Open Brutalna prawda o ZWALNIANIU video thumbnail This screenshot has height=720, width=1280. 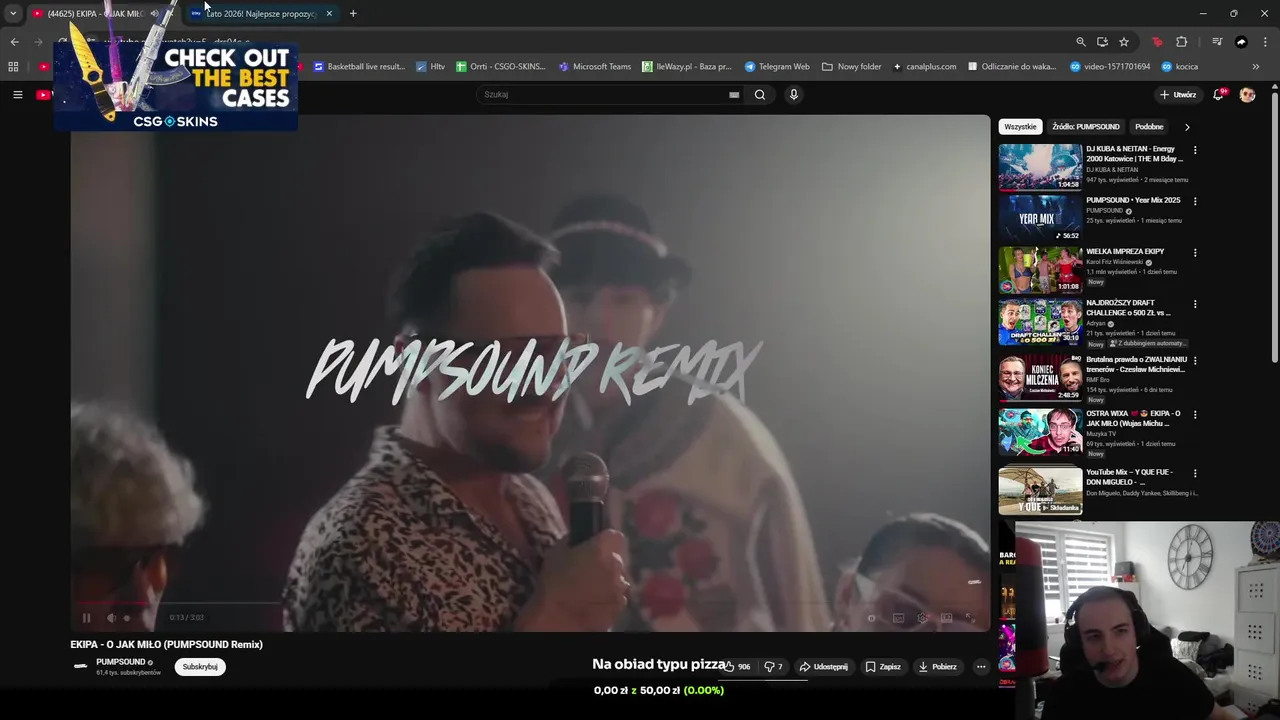pos(1040,377)
